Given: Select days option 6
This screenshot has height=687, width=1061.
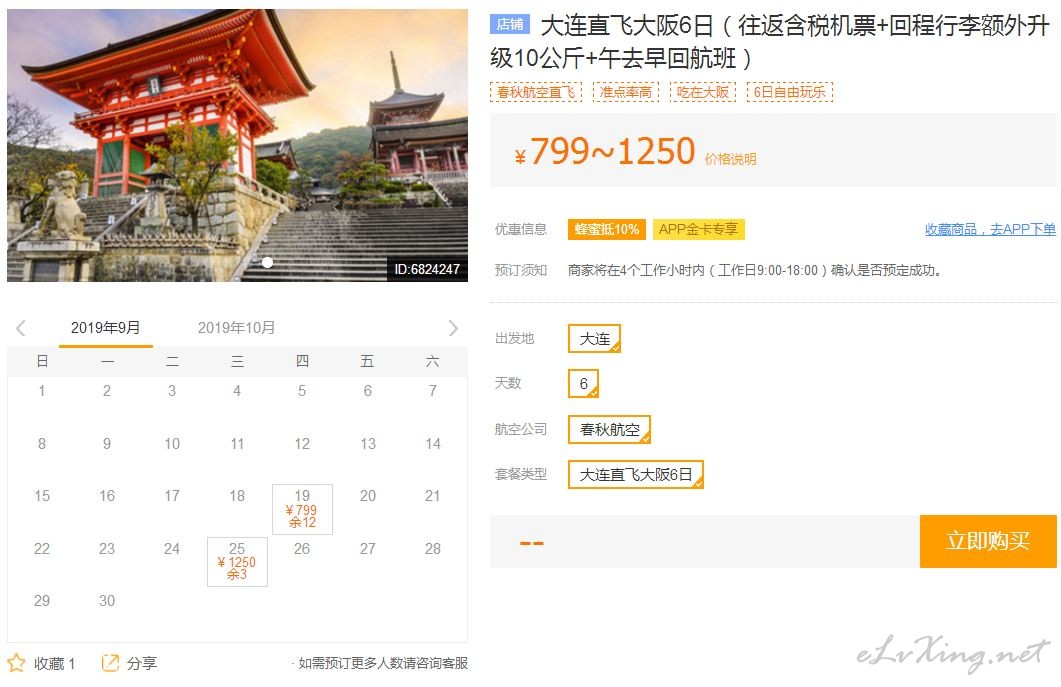Looking at the screenshot, I should coord(583,384).
